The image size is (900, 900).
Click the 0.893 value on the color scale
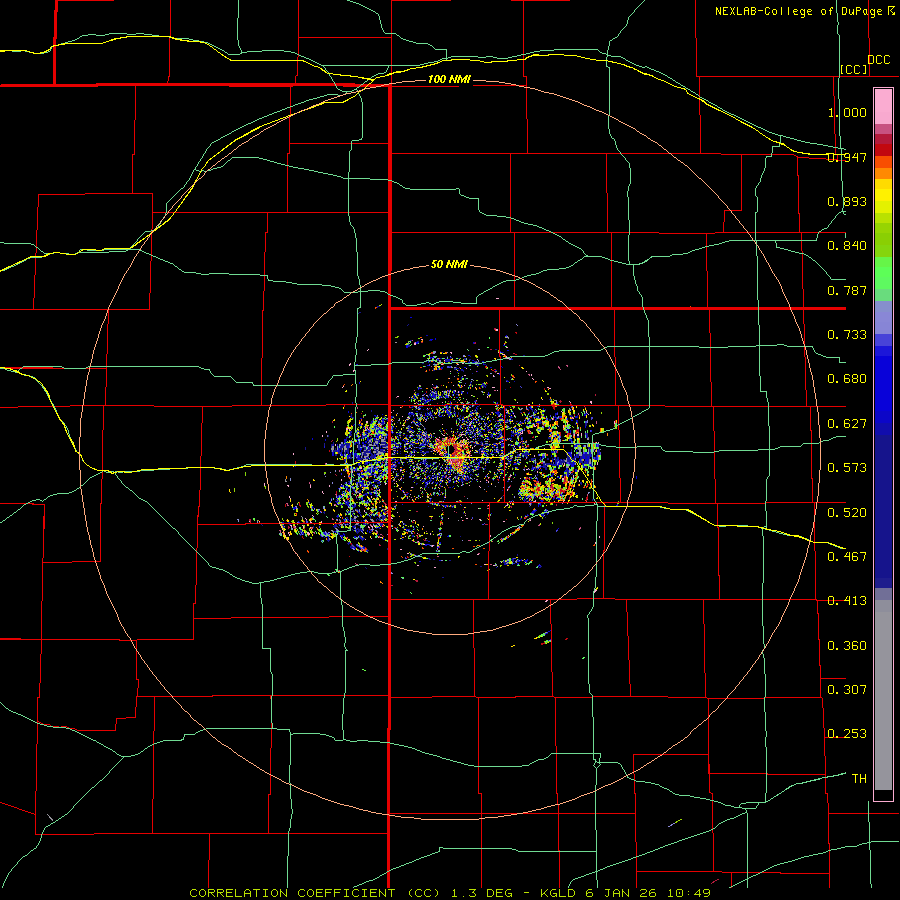point(847,201)
